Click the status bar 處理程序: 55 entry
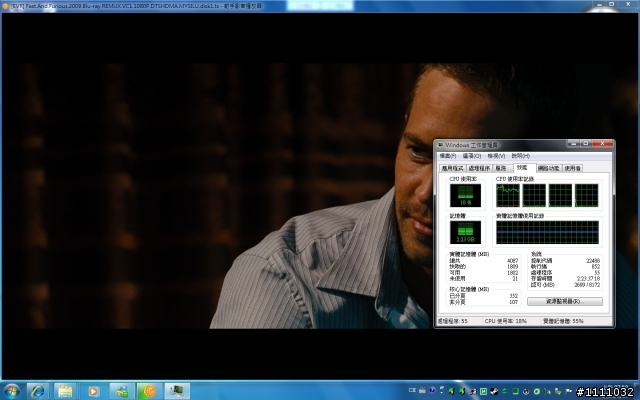 click(x=453, y=321)
